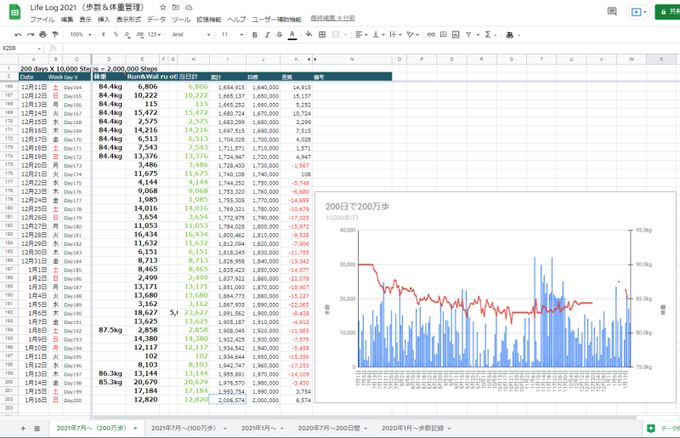680x438 pixels.
Task: Insert a comment from the toolbar
Action: [443, 34]
